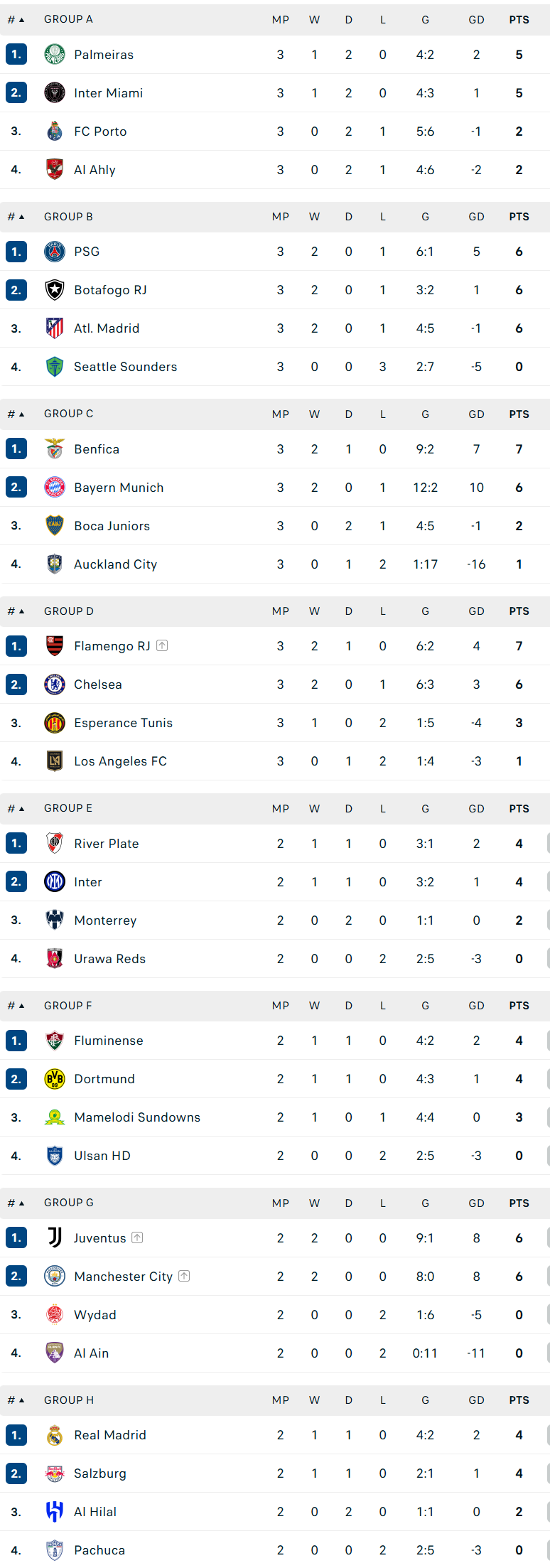The width and height of the screenshot is (550, 1568).
Task: Open the Seattle Sounders team page
Action: tap(125, 367)
